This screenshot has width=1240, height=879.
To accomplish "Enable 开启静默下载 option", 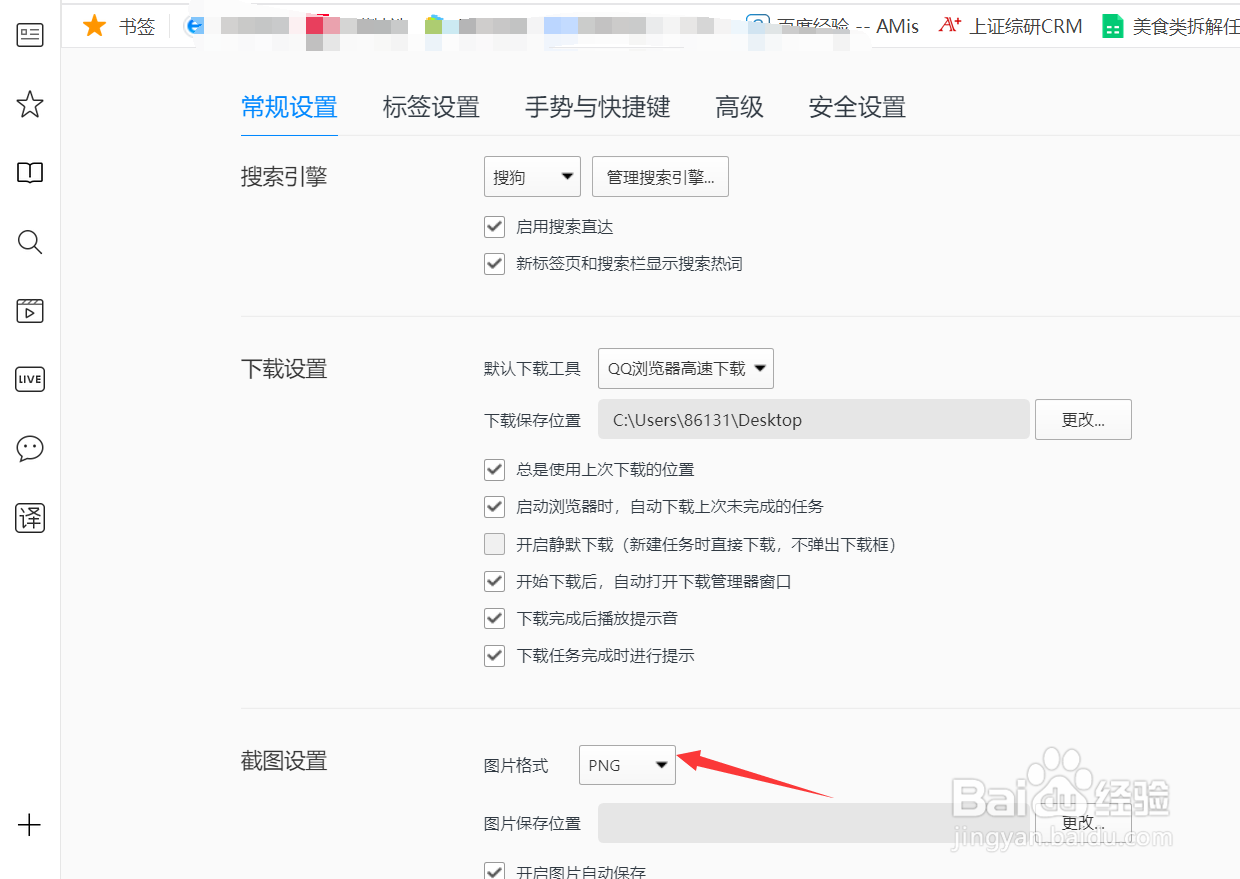I will point(494,543).
